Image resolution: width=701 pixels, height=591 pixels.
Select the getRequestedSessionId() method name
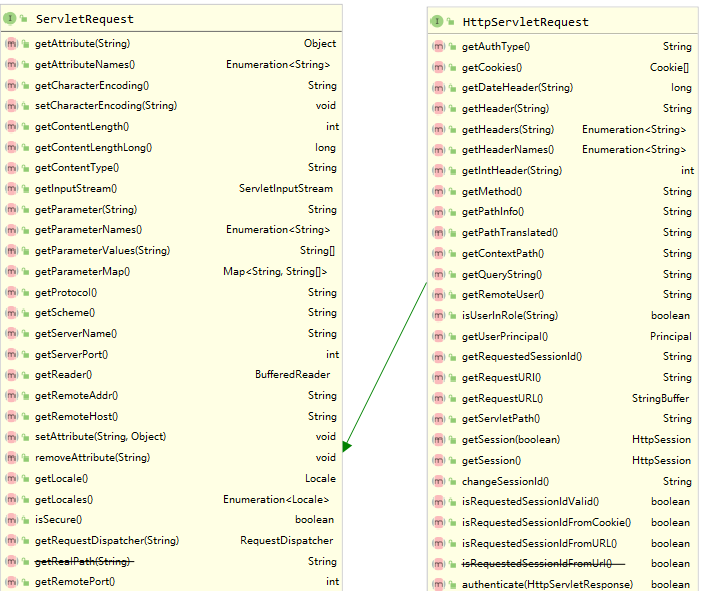[x=522, y=357]
